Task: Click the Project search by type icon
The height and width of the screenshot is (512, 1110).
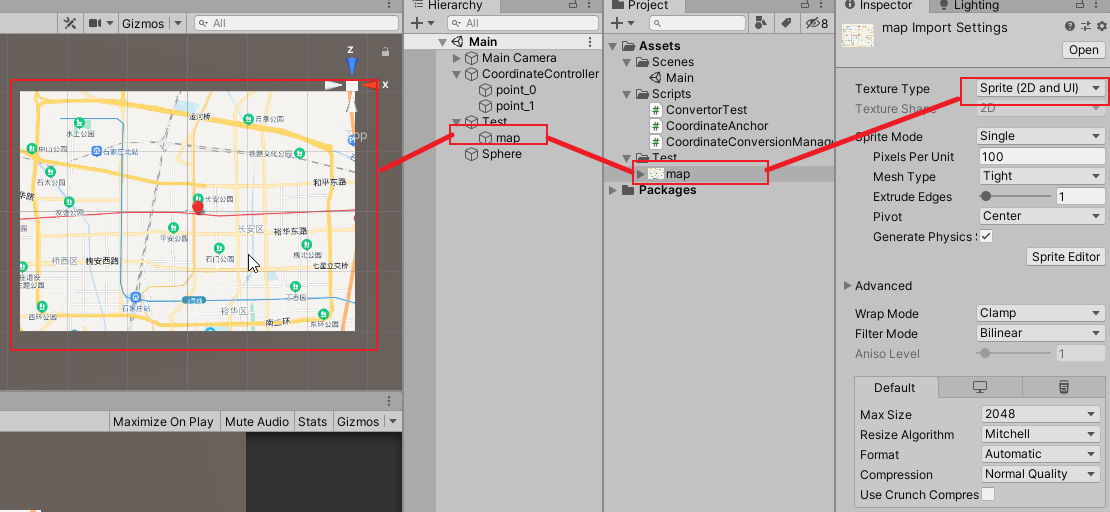Action: click(762, 23)
